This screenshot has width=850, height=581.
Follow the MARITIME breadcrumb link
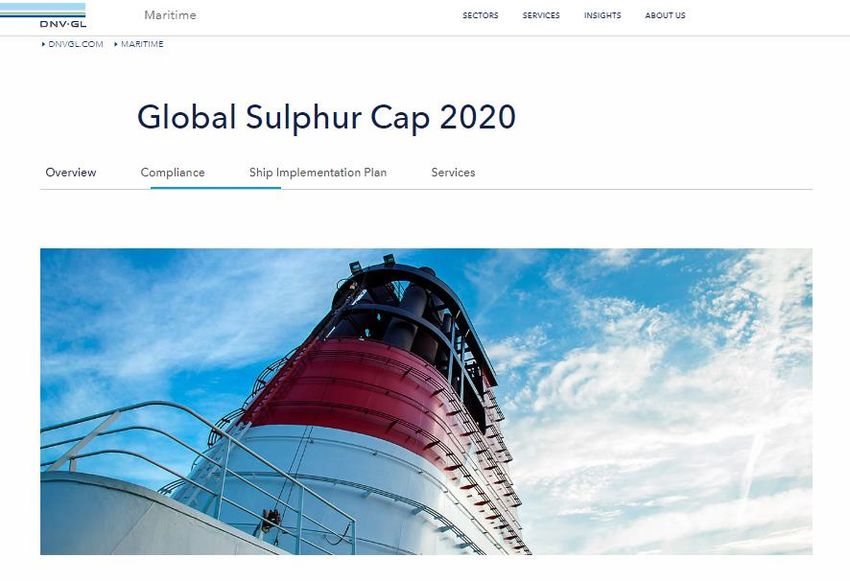pyautogui.click(x=142, y=44)
